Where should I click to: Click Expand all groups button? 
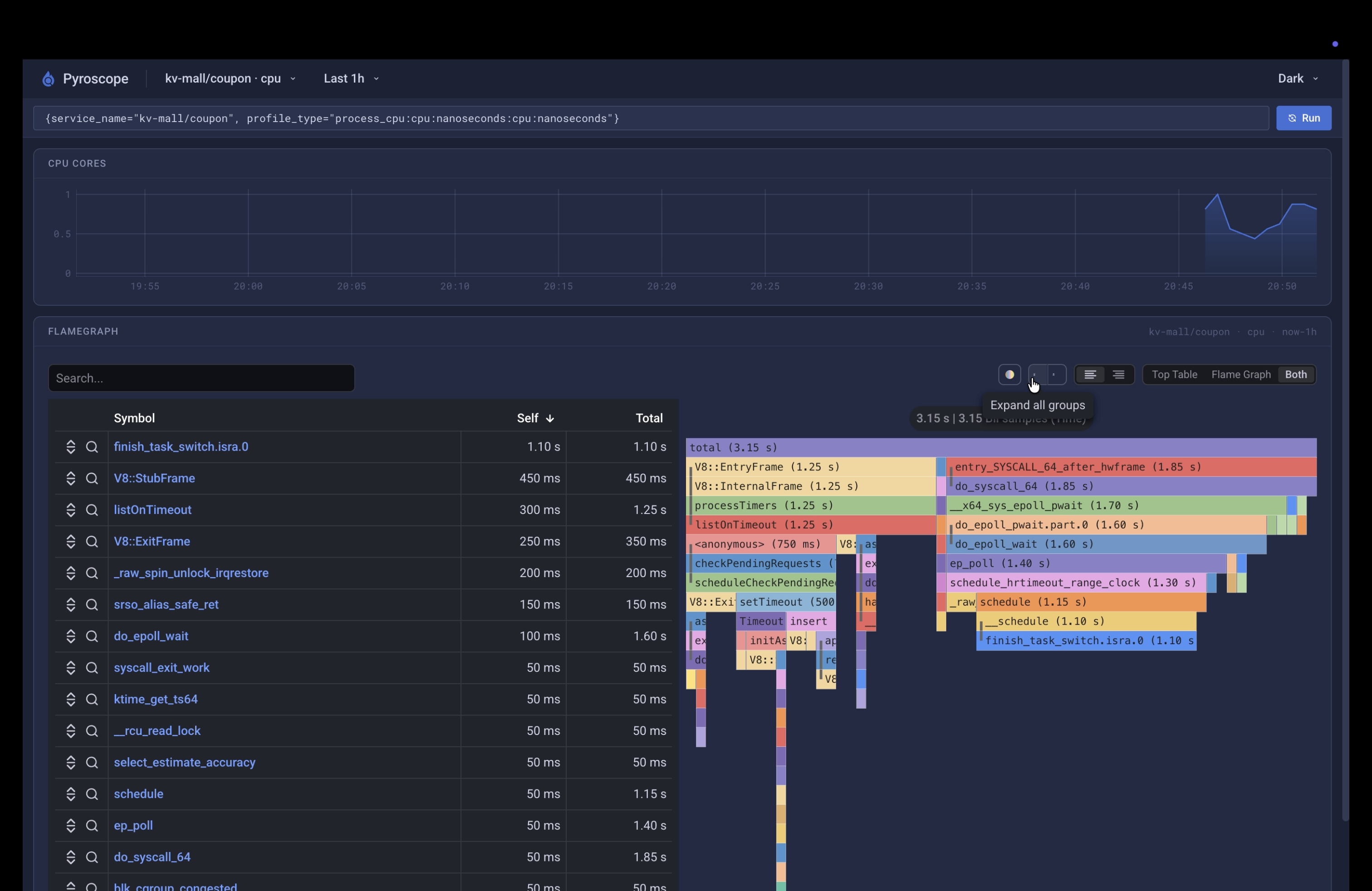pyautogui.click(x=1037, y=375)
